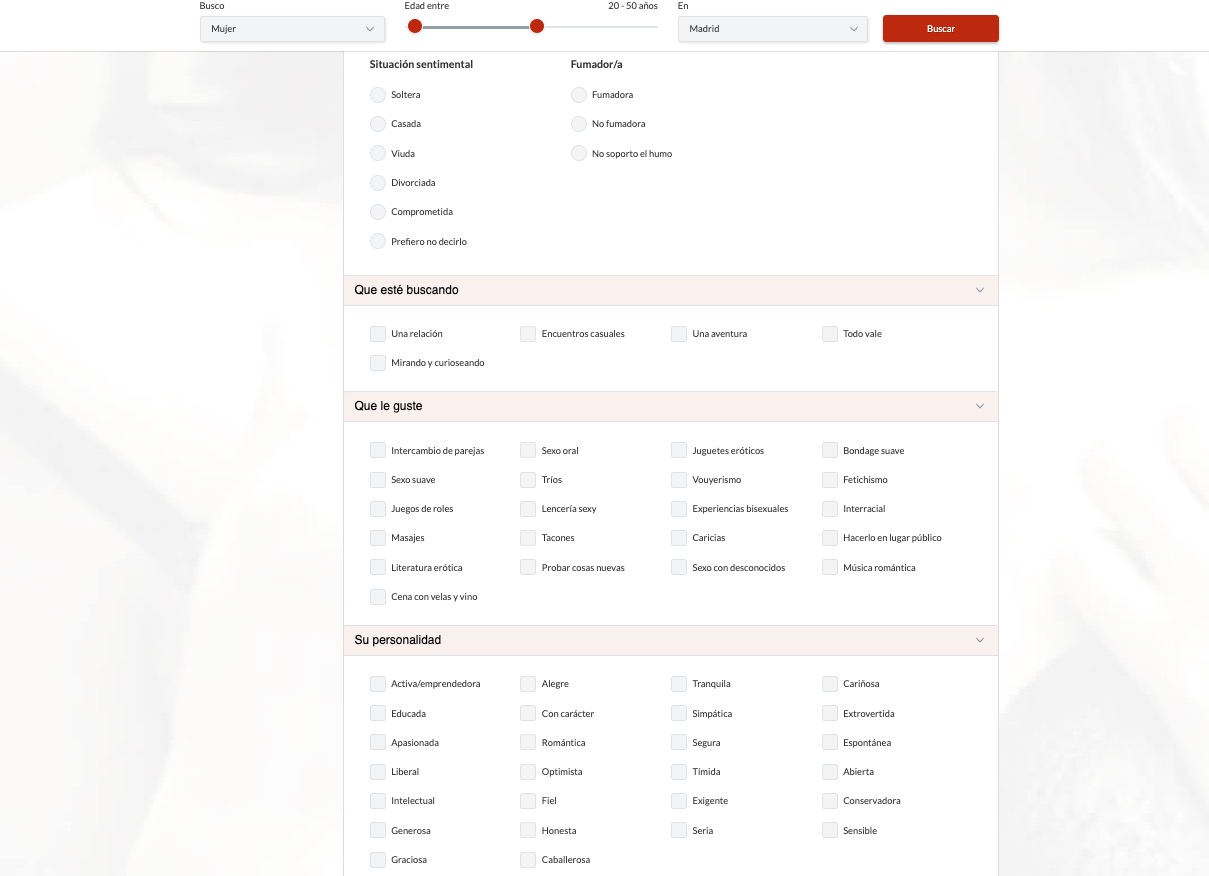This screenshot has width=1209, height=876.
Task: Tick Cena con velas y vino
Action: [x=378, y=597]
